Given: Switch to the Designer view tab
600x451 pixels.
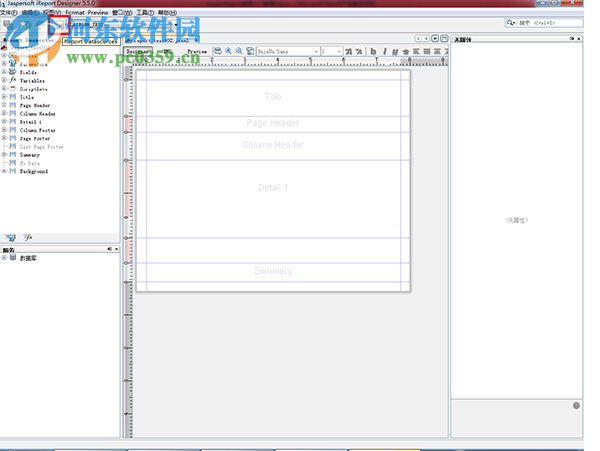Looking at the screenshot, I should (138, 51).
